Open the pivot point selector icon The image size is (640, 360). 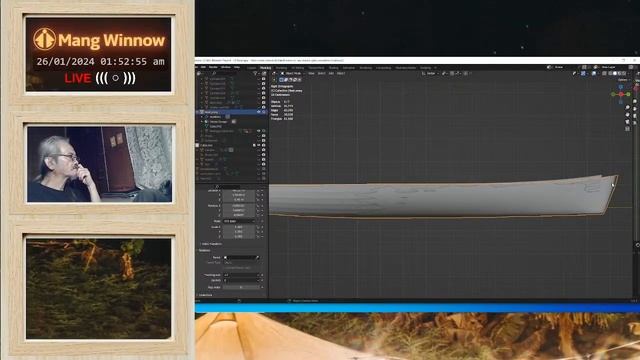tap(444, 73)
